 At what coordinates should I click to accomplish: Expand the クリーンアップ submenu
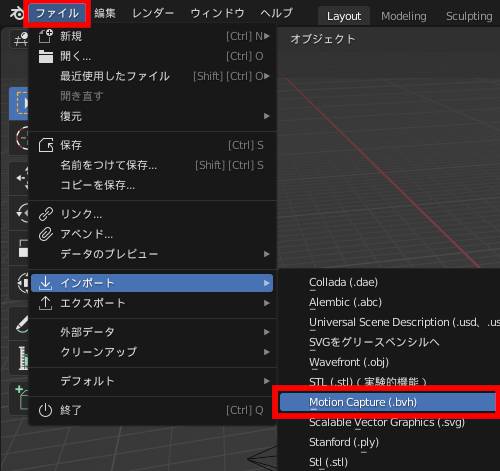pyautogui.click(x=152, y=352)
